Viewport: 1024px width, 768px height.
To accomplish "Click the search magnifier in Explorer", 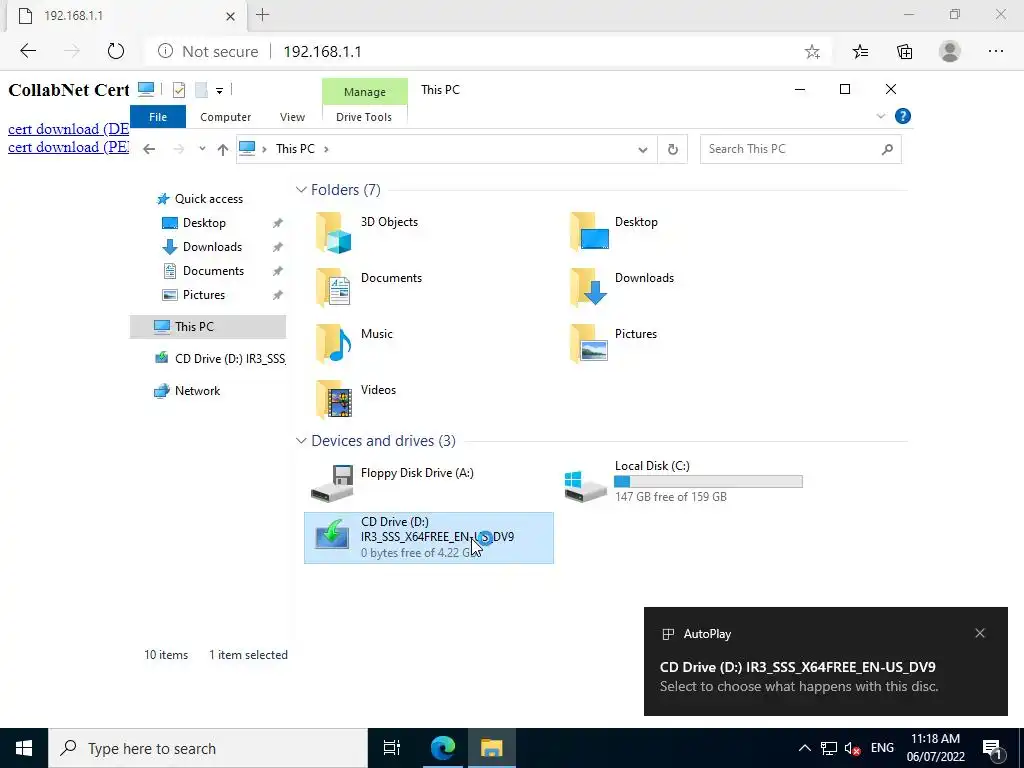I will coord(887,150).
